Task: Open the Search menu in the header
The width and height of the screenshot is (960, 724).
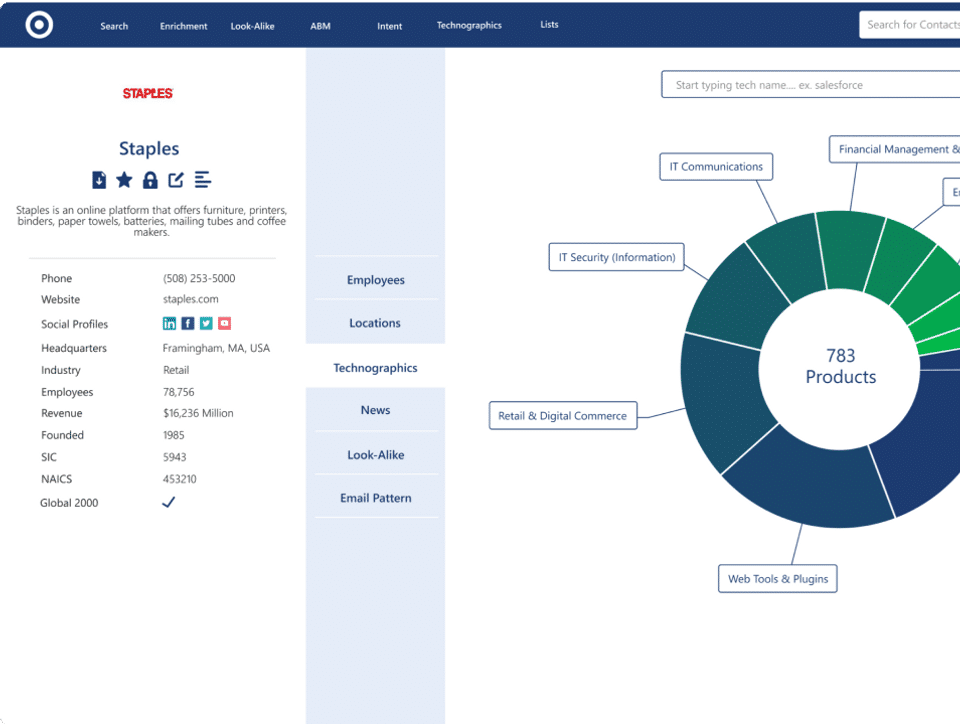Action: click(x=114, y=26)
